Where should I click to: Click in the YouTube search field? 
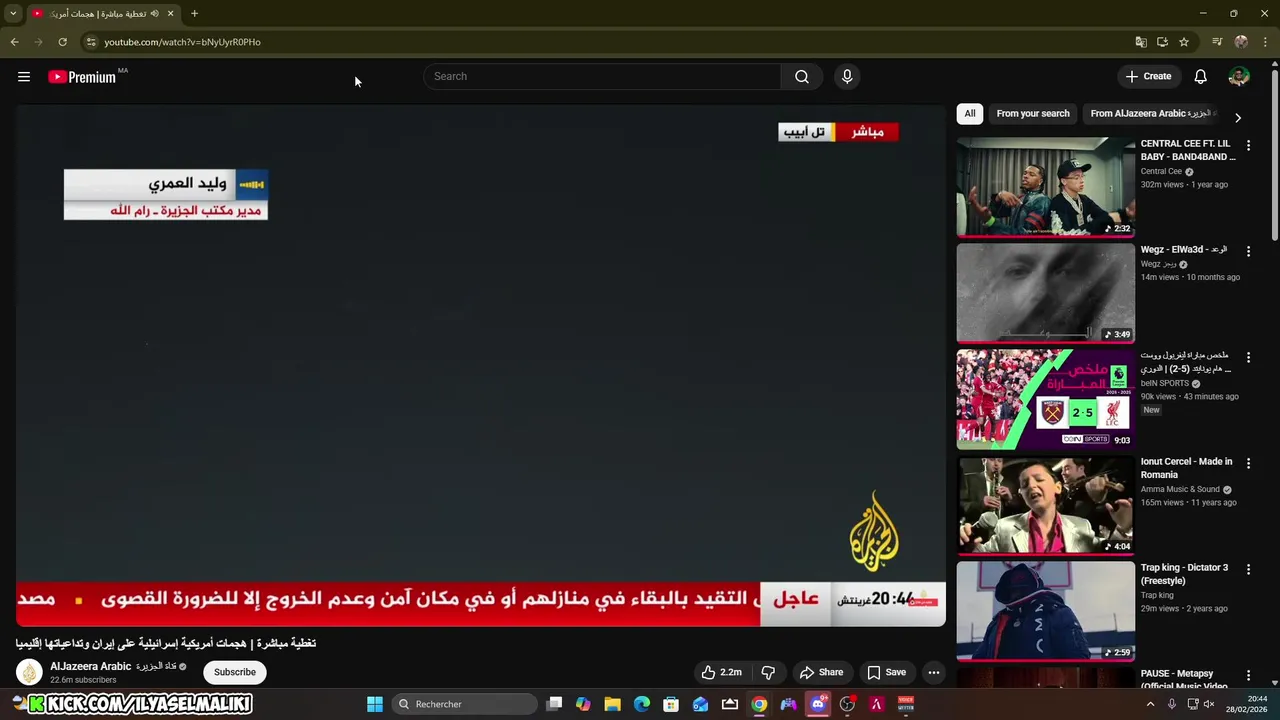[603, 77]
